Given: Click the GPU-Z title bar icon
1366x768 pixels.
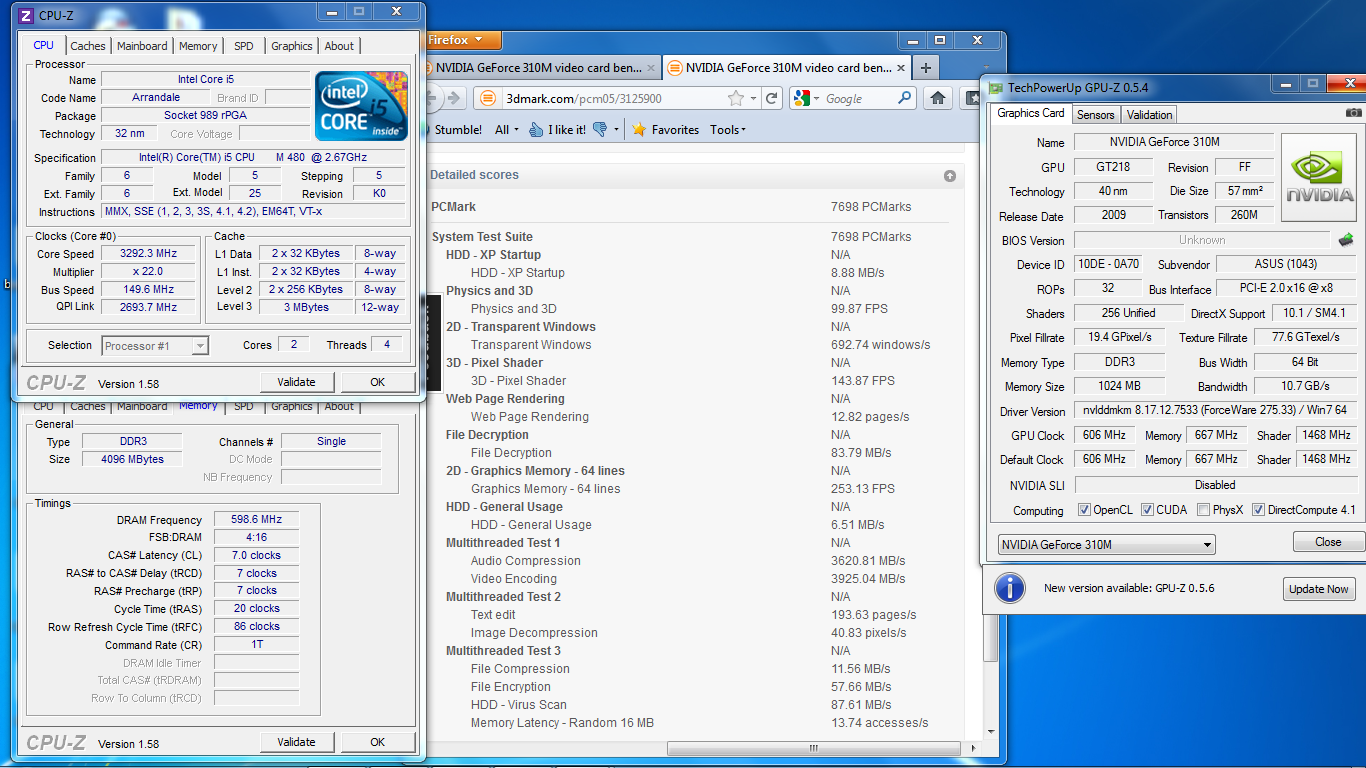Looking at the screenshot, I should tap(995, 88).
